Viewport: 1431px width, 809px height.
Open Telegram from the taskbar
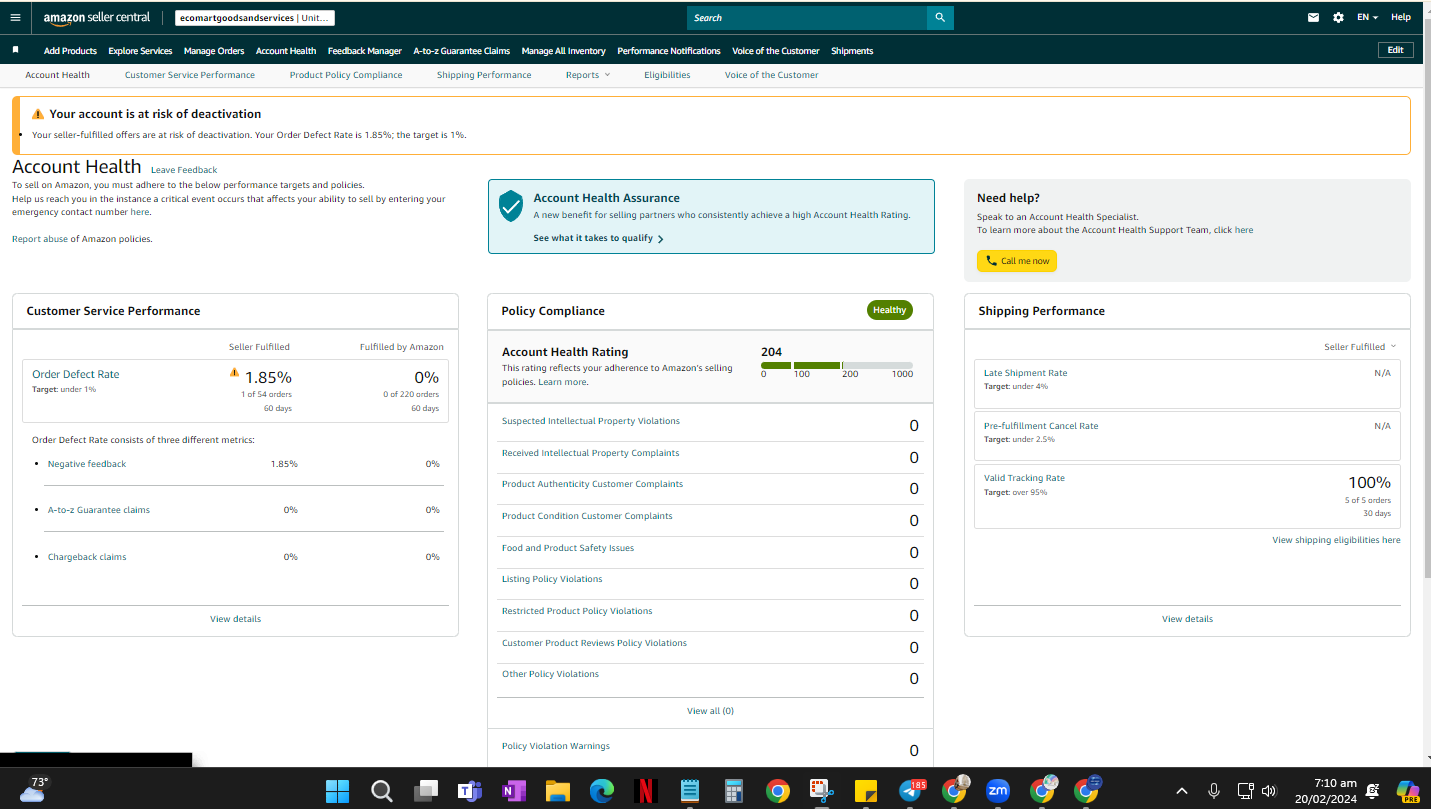[912, 790]
